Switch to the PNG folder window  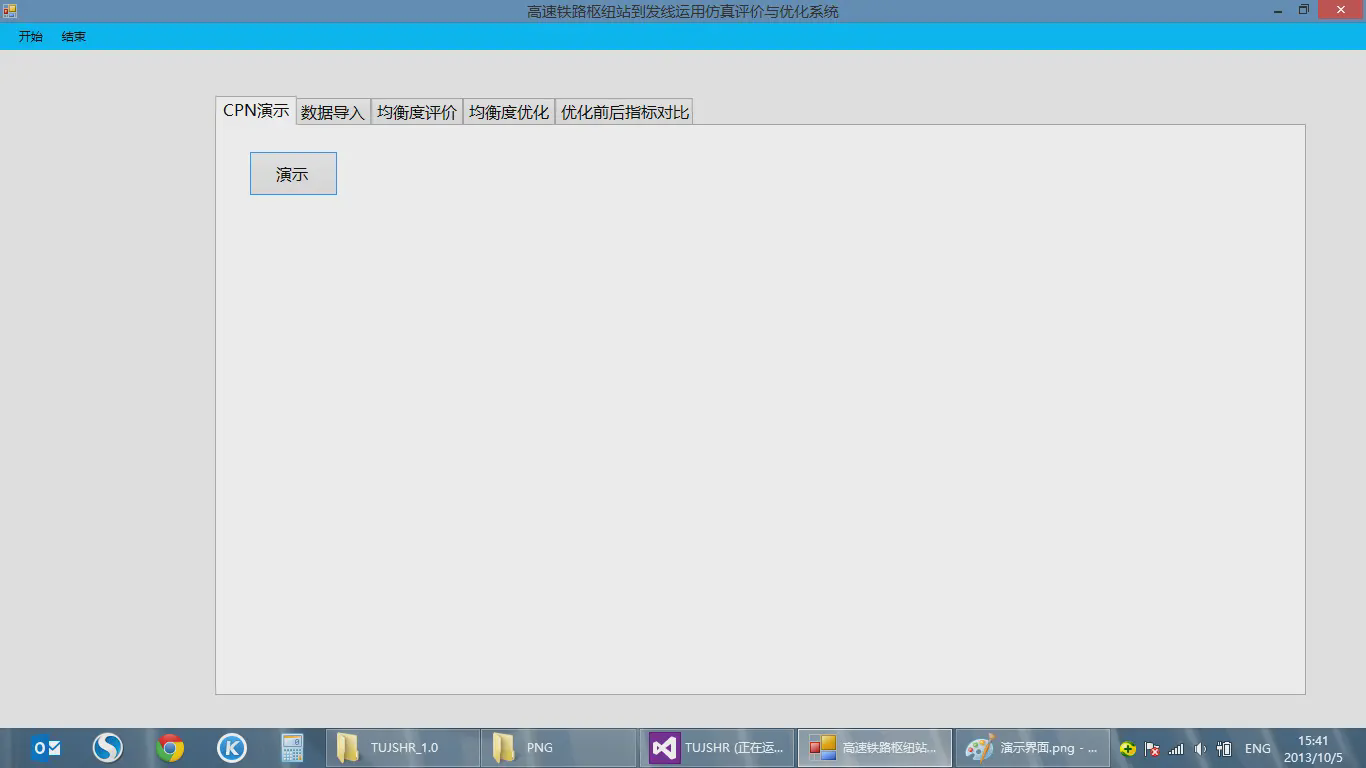(558, 748)
